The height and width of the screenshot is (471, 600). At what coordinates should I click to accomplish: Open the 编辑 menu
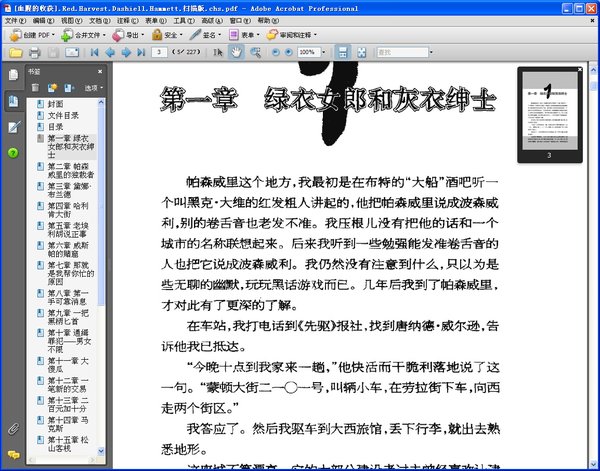tap(43, 21)
